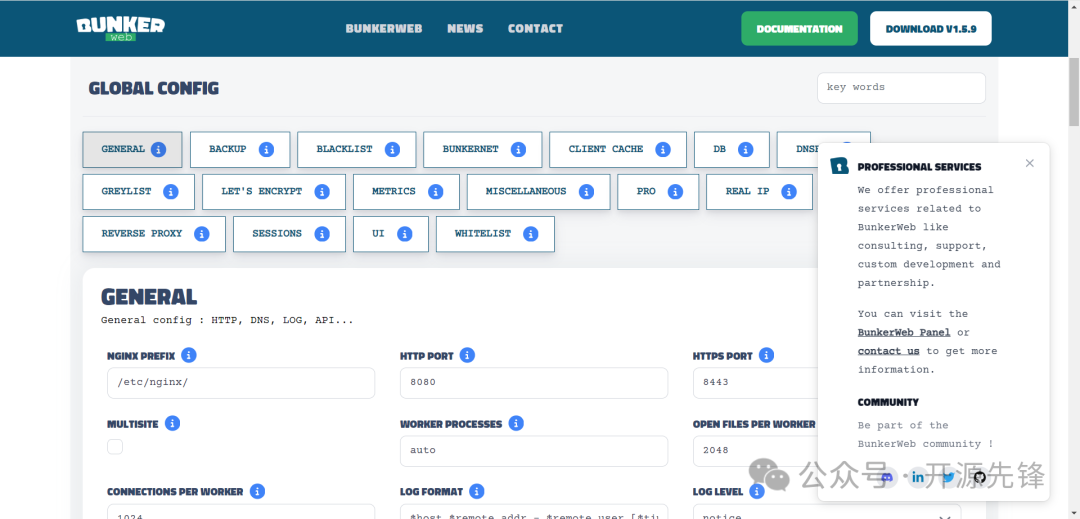
Task: Switch to the METRICS tab
Action: 406,191
